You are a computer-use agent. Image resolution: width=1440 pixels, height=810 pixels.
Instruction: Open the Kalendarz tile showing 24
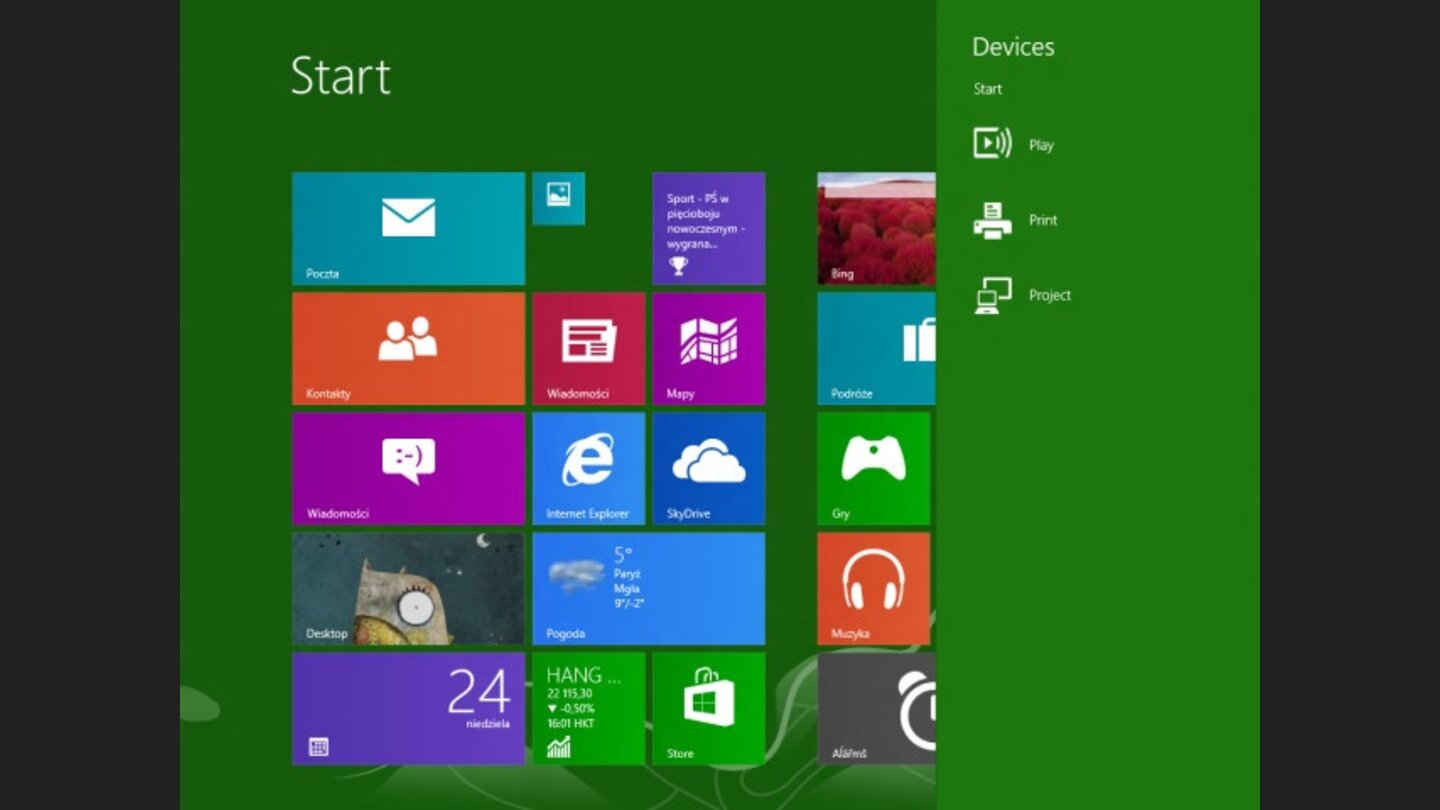[407, 708]
